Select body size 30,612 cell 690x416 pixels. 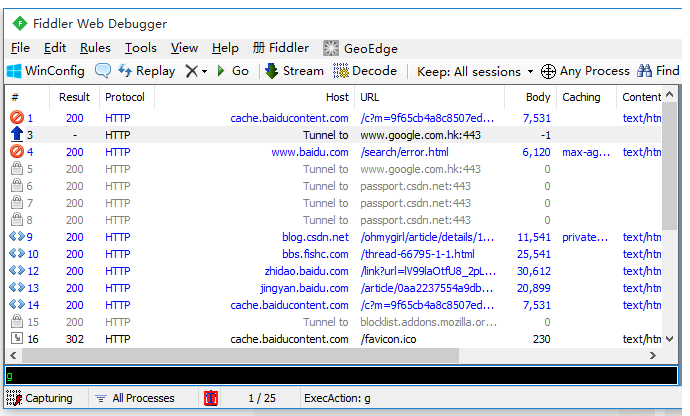click(x=533, y=271)
